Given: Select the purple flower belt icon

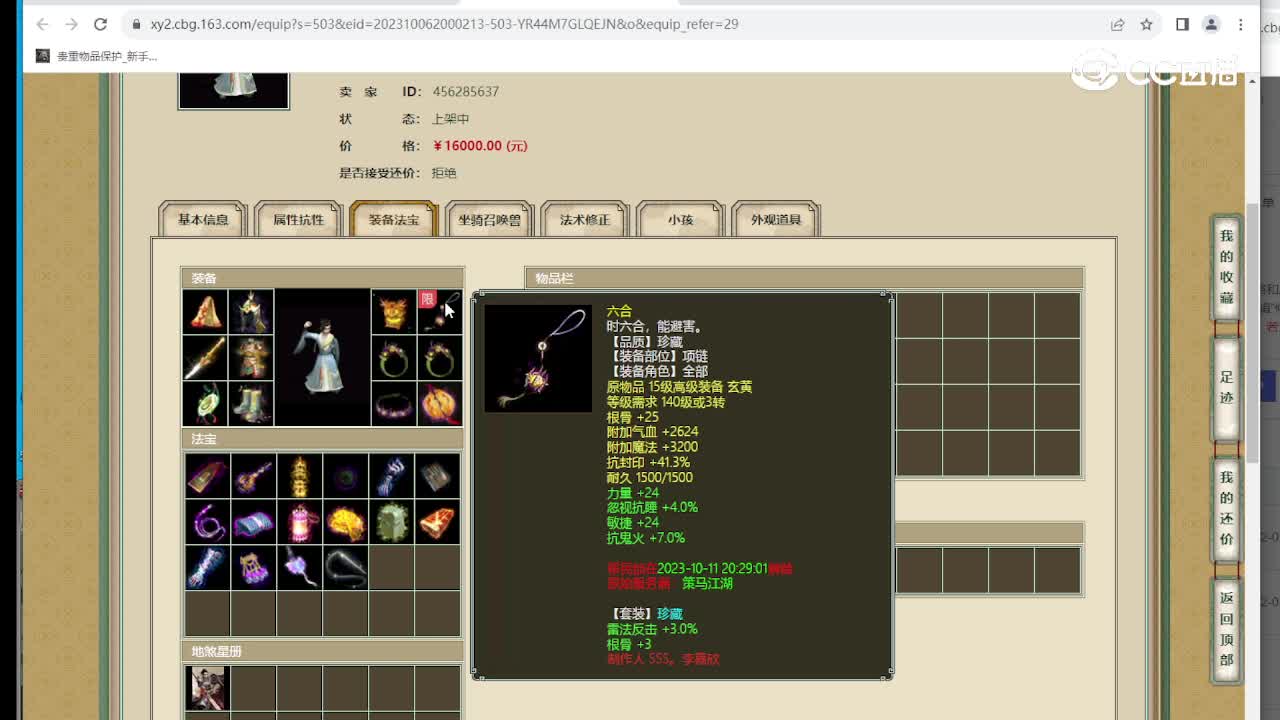Looking at the screenshot, I should 393,404.
